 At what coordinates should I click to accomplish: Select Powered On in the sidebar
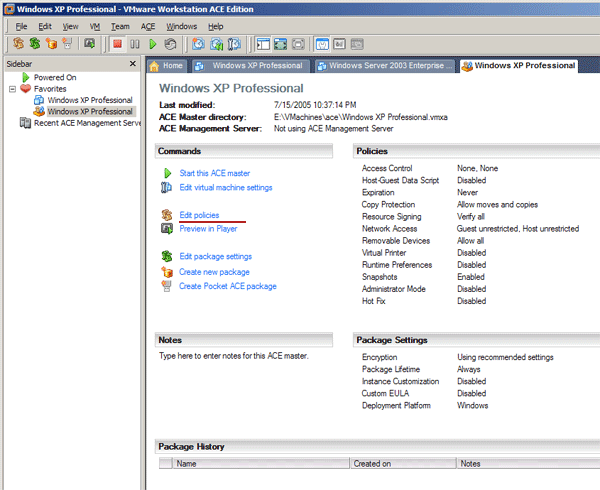55,77
